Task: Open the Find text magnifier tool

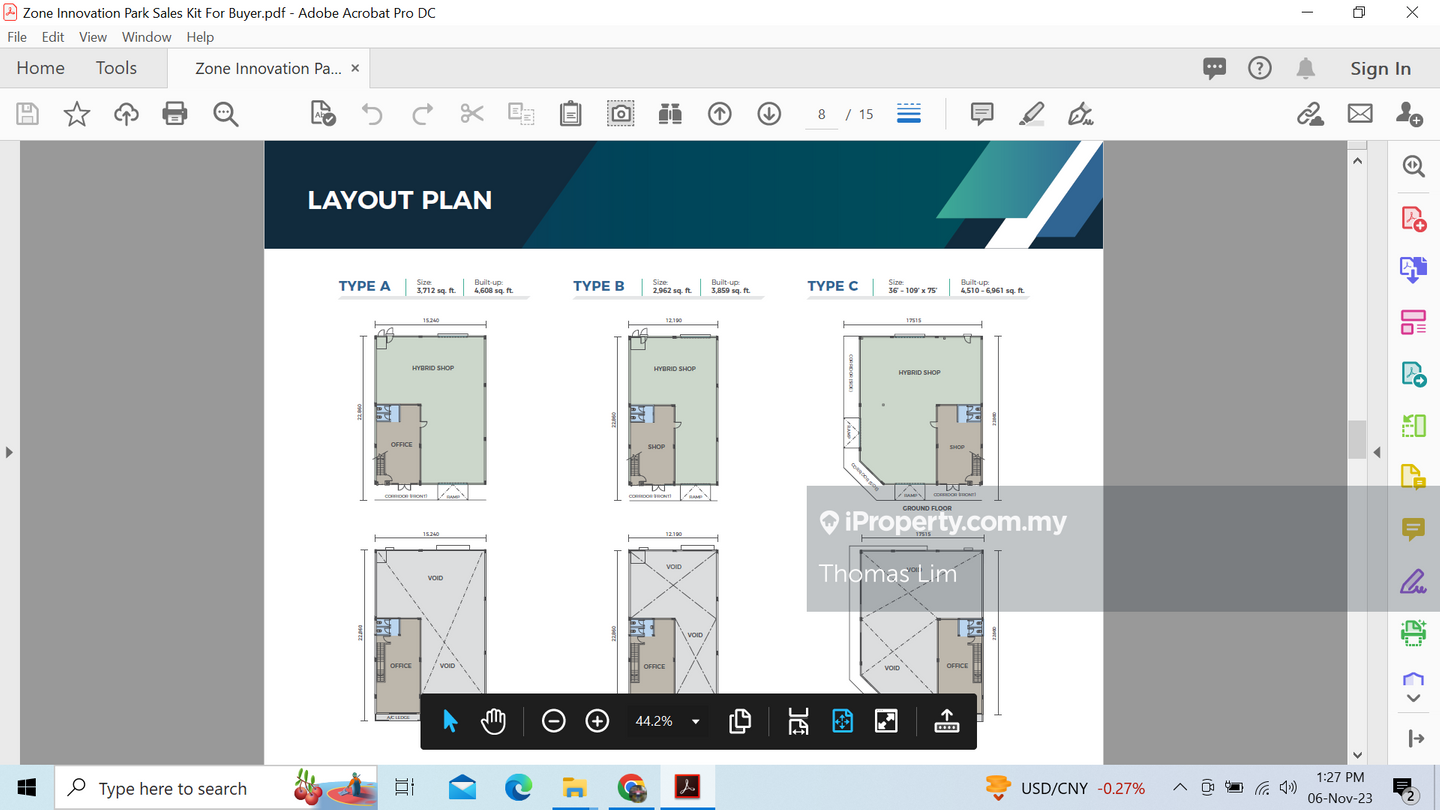Action: 226,114
